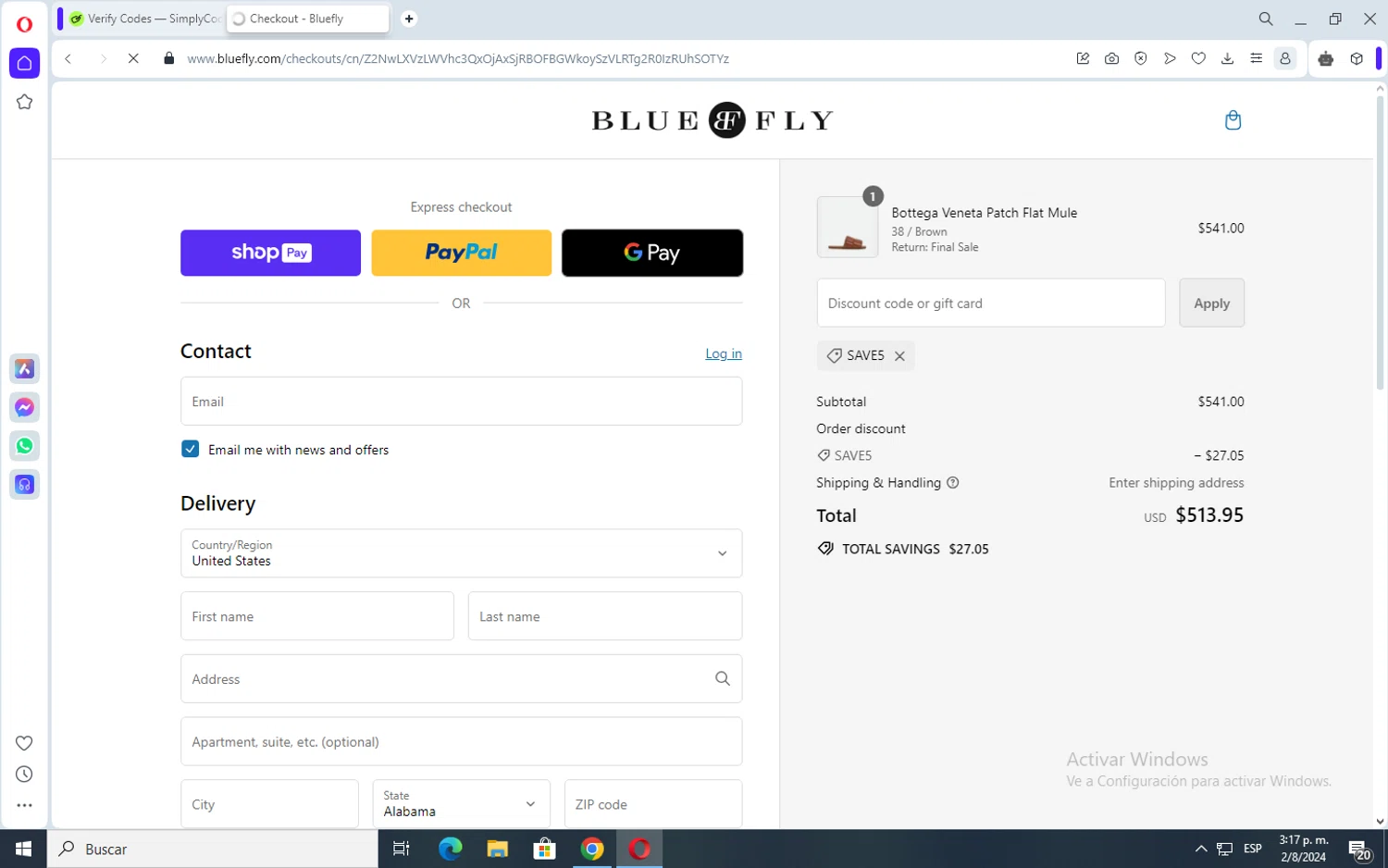Click the Bottega Veneta mule thumbnail
Image resolution: width=1388 pixels, height=868 pixels.
click(848, 227)
